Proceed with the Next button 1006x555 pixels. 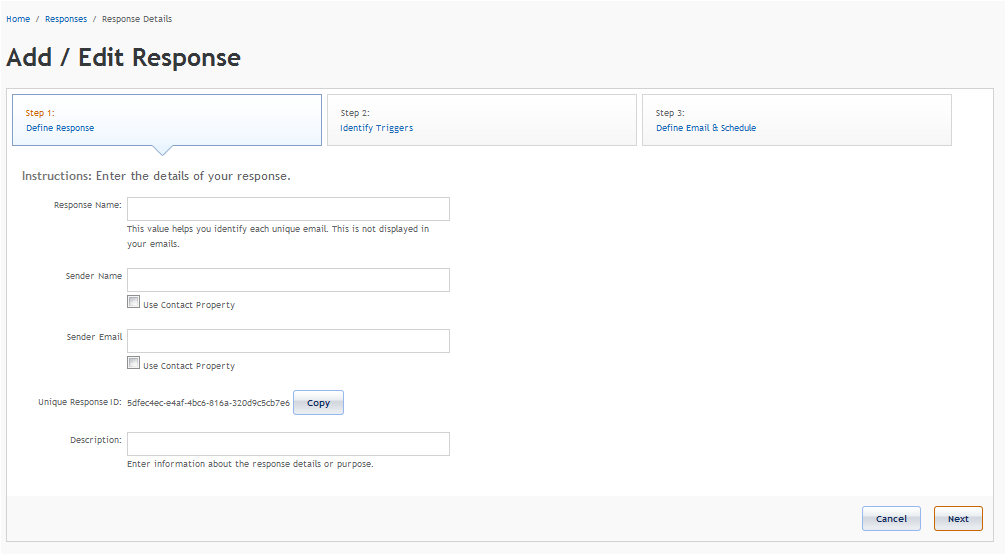(958, 518)
